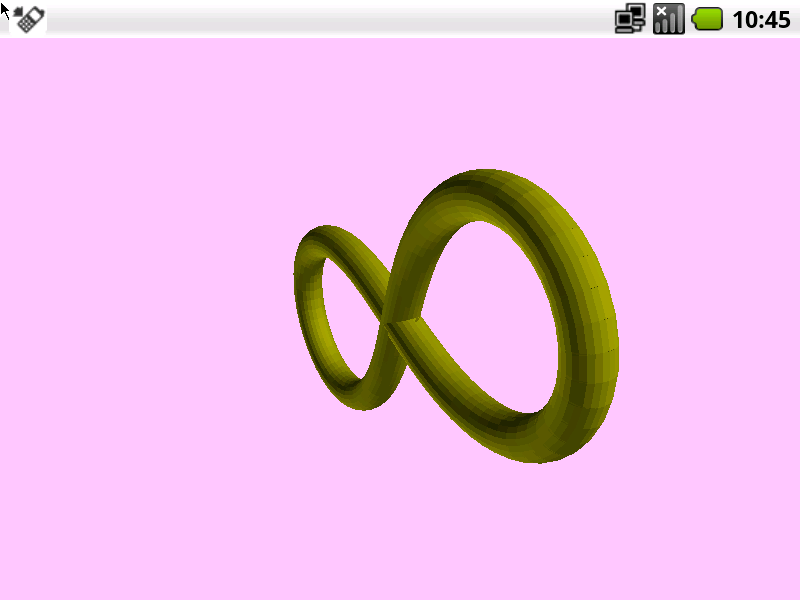The image size is (800, 600).
Task: Tap the no-signal strength bars icon
Action: point(668,19)
